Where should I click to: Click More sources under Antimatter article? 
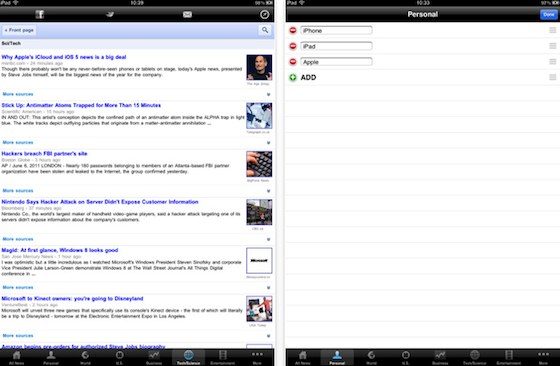point(18,142)
